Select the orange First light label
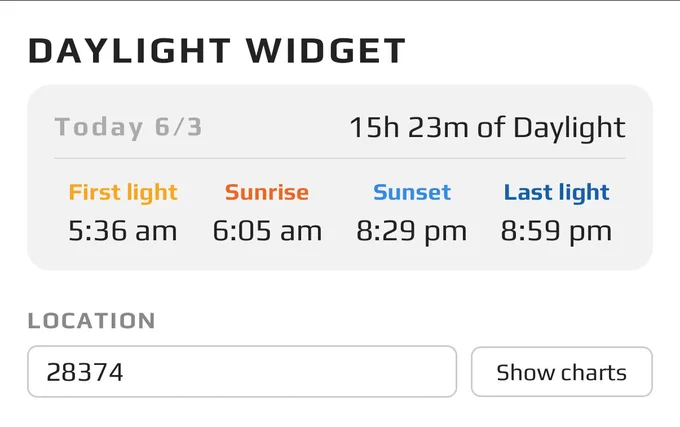The width and height of the screenshot is (680, 427). (123, 192)
